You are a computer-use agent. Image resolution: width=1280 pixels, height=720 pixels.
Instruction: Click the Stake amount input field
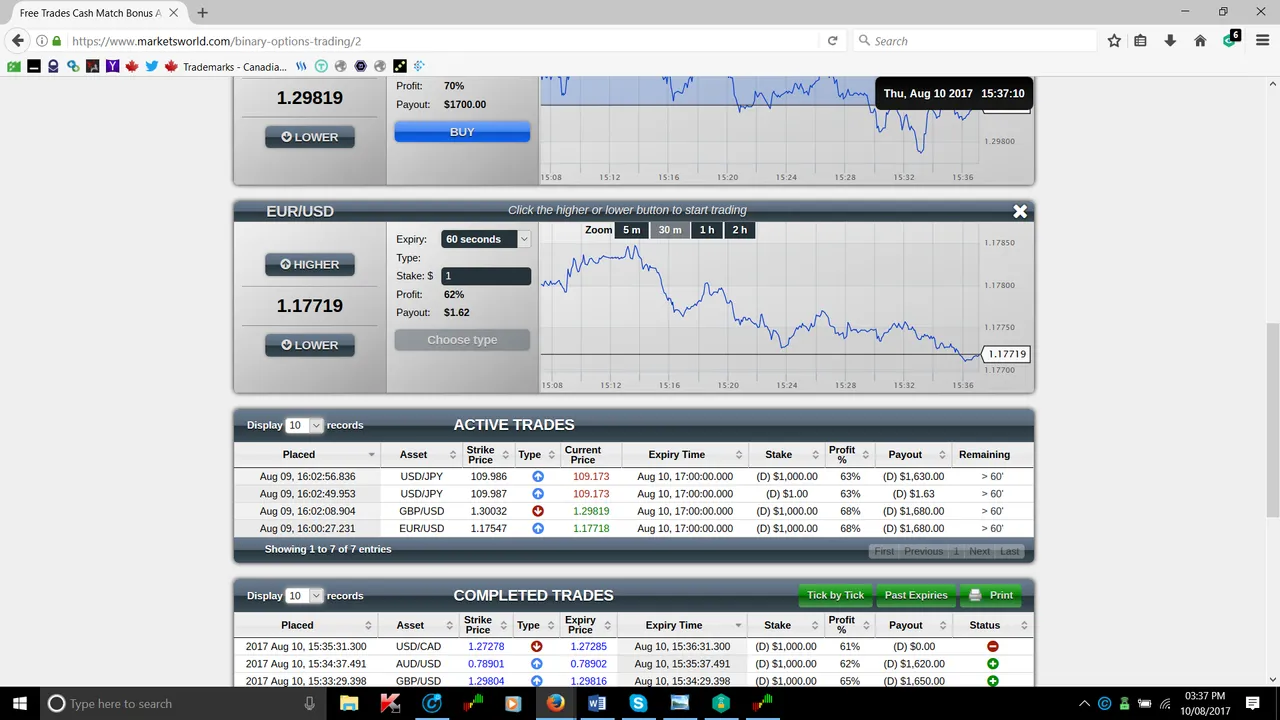click(x=486, y=276)
